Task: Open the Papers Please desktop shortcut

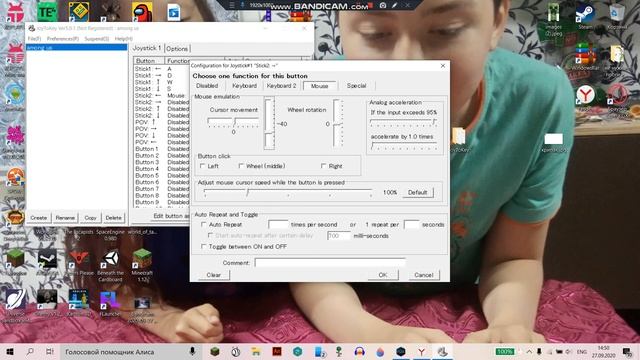Action: (79, 262)
